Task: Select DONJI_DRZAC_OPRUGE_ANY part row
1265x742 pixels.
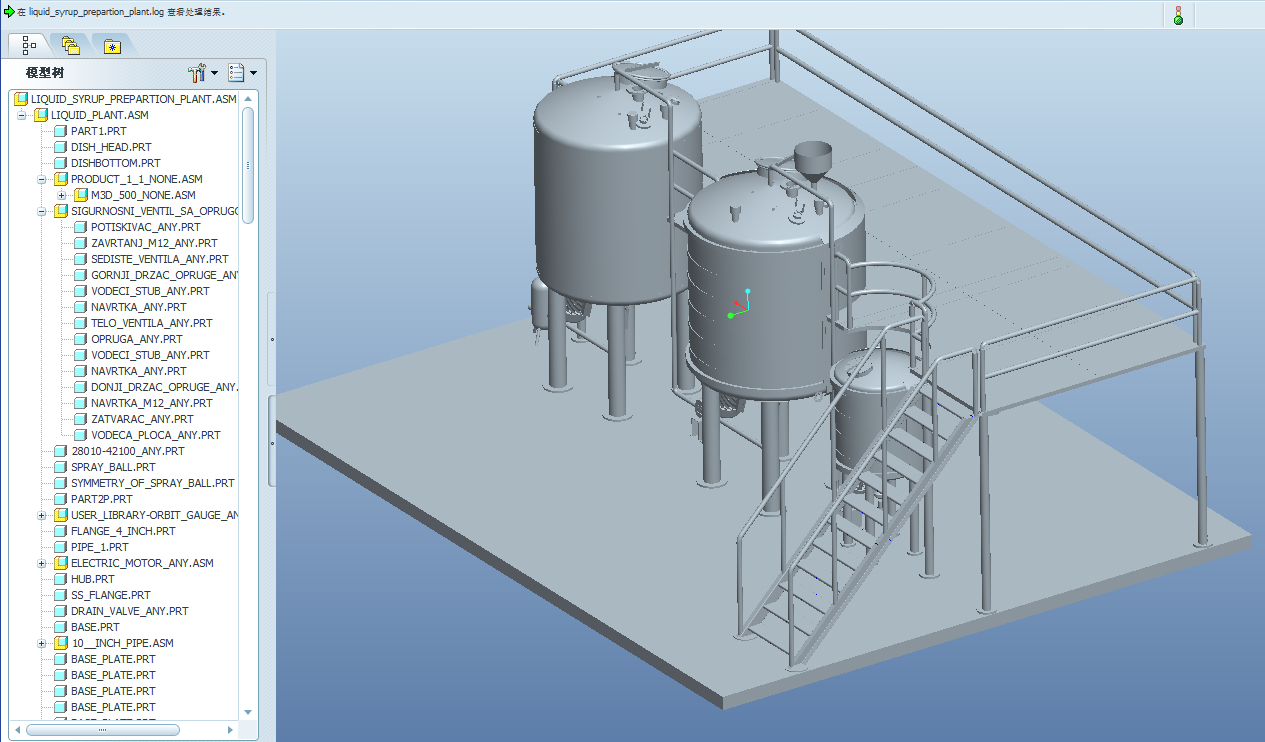Action: pos(164,387)
